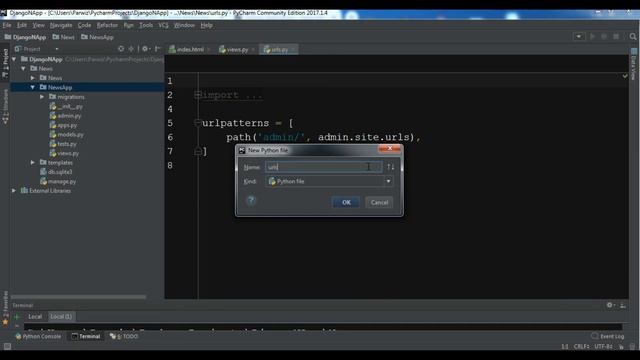Open the Project panel settings gear
Image resolution: width=640 pixels, height=360 pixels.
[x=145, y=49]
